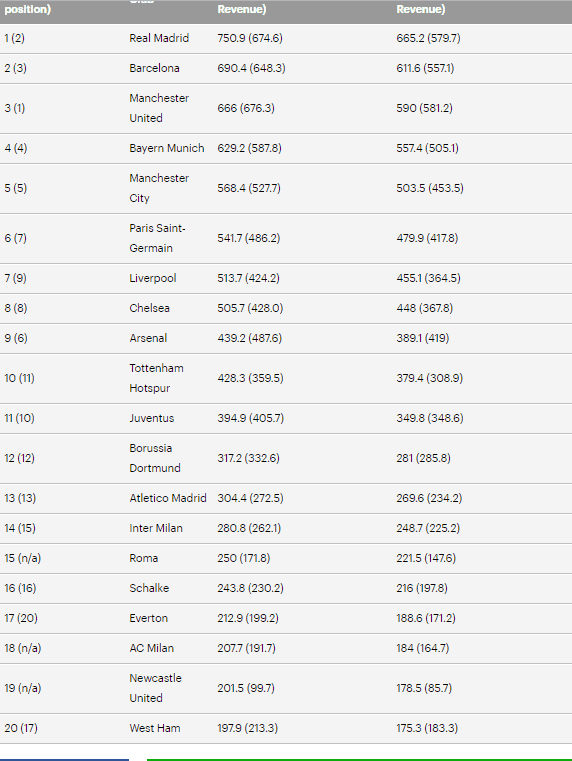
Task: Click Barcelona revenue 690.4 (648.3)
Action: click(x=251, y=68)
